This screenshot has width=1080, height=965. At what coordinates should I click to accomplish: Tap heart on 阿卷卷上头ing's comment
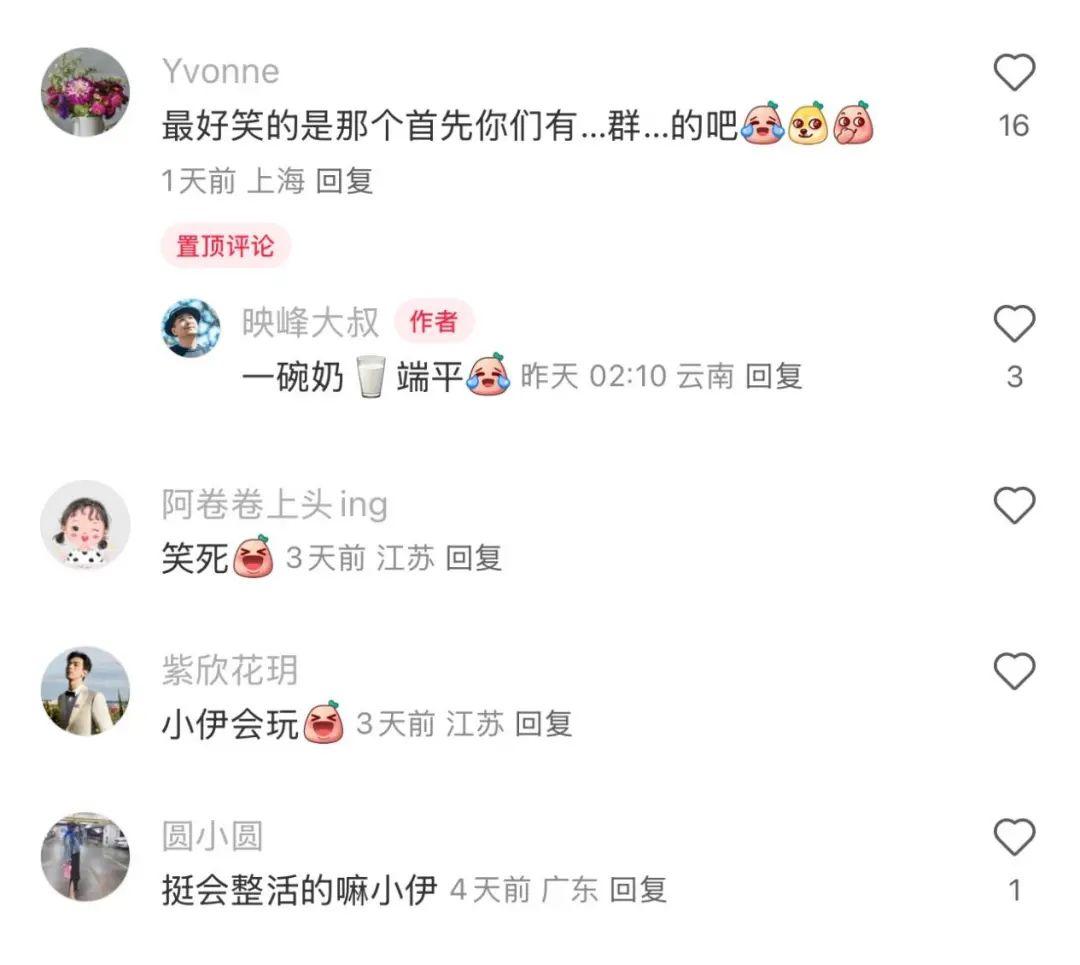(1014, 505)
